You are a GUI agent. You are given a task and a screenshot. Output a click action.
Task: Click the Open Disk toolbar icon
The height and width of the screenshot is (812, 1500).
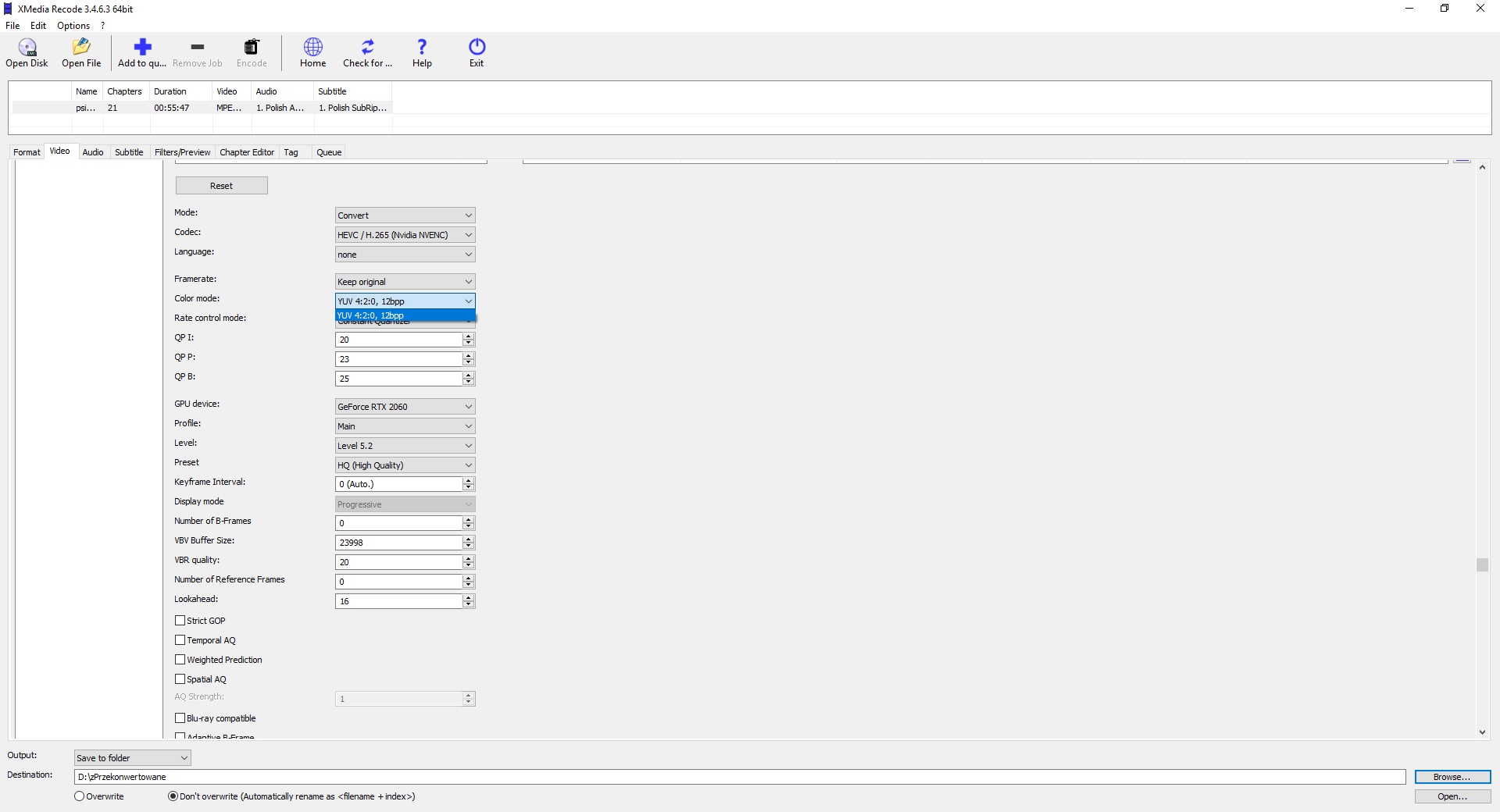(27, 48)
